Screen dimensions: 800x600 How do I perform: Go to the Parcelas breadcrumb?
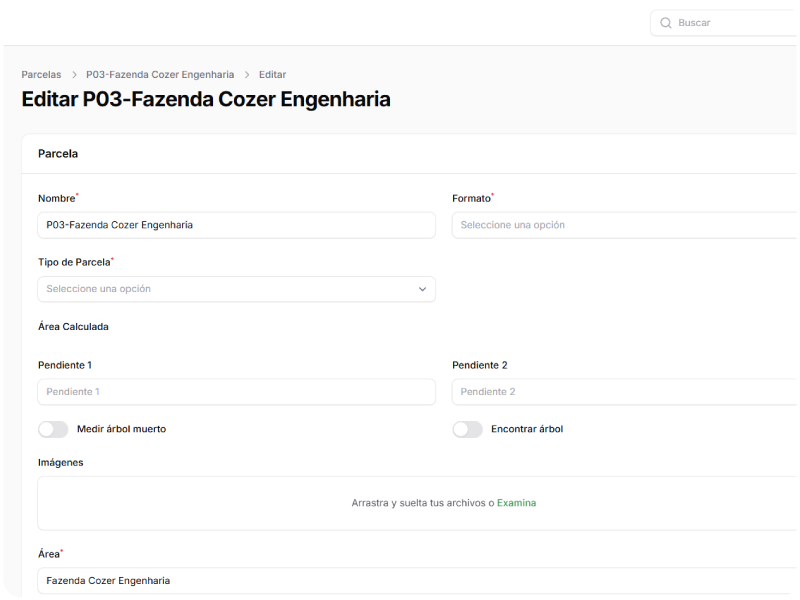point(41,75)
